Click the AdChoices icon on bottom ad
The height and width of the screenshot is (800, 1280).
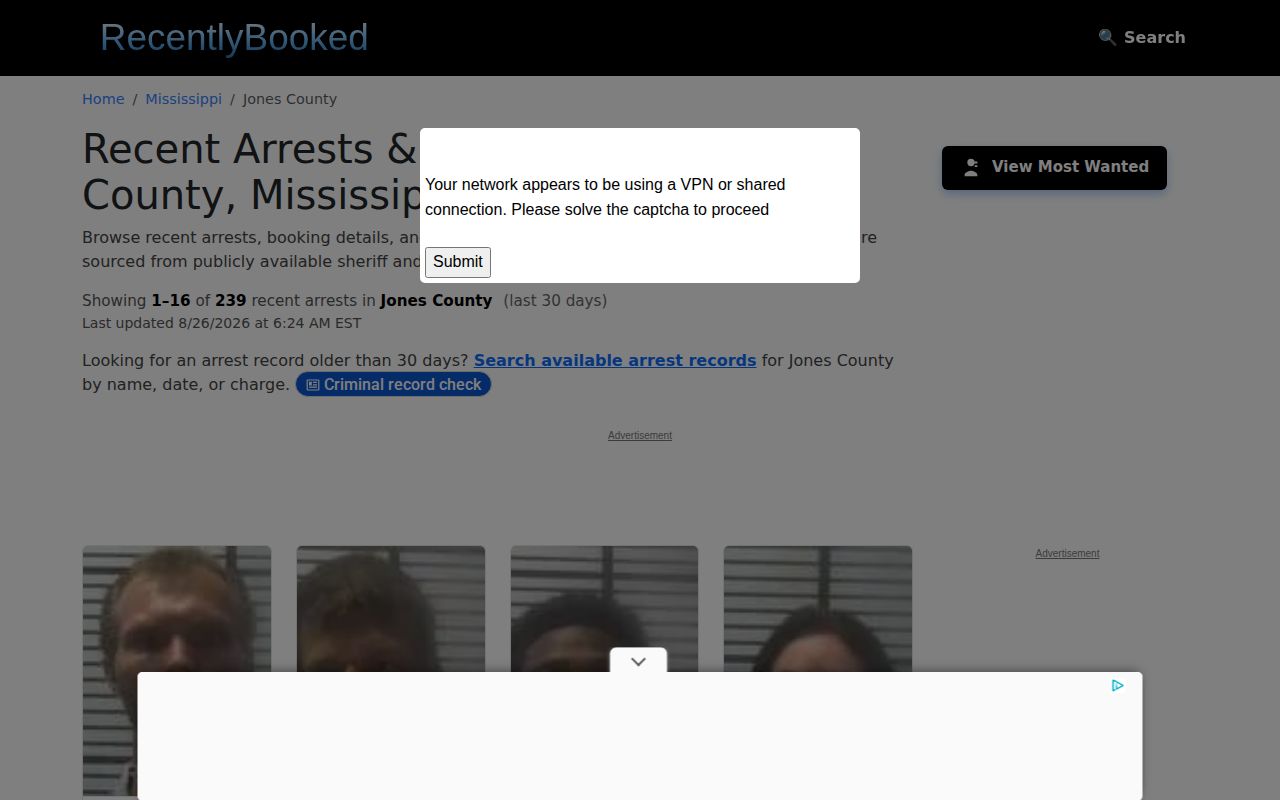1118,686
